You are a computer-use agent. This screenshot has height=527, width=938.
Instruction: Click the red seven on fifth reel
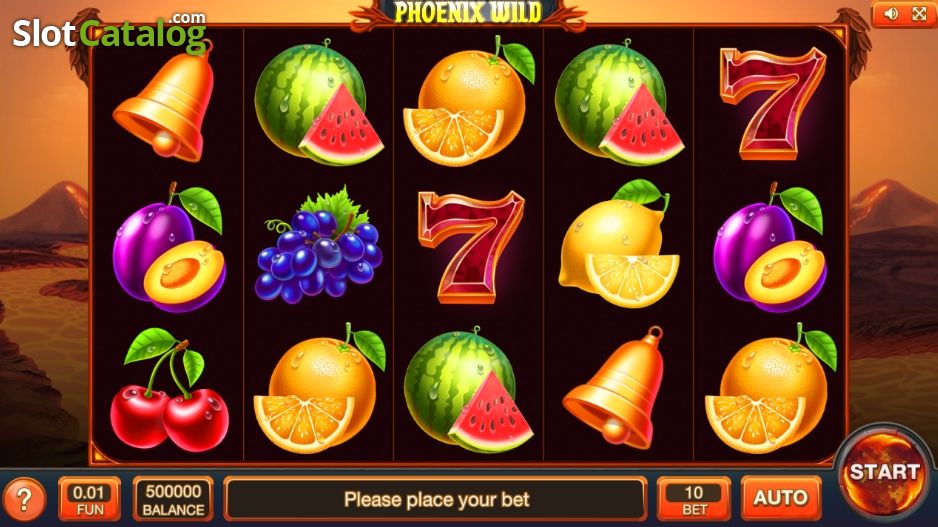coord(772,103)
